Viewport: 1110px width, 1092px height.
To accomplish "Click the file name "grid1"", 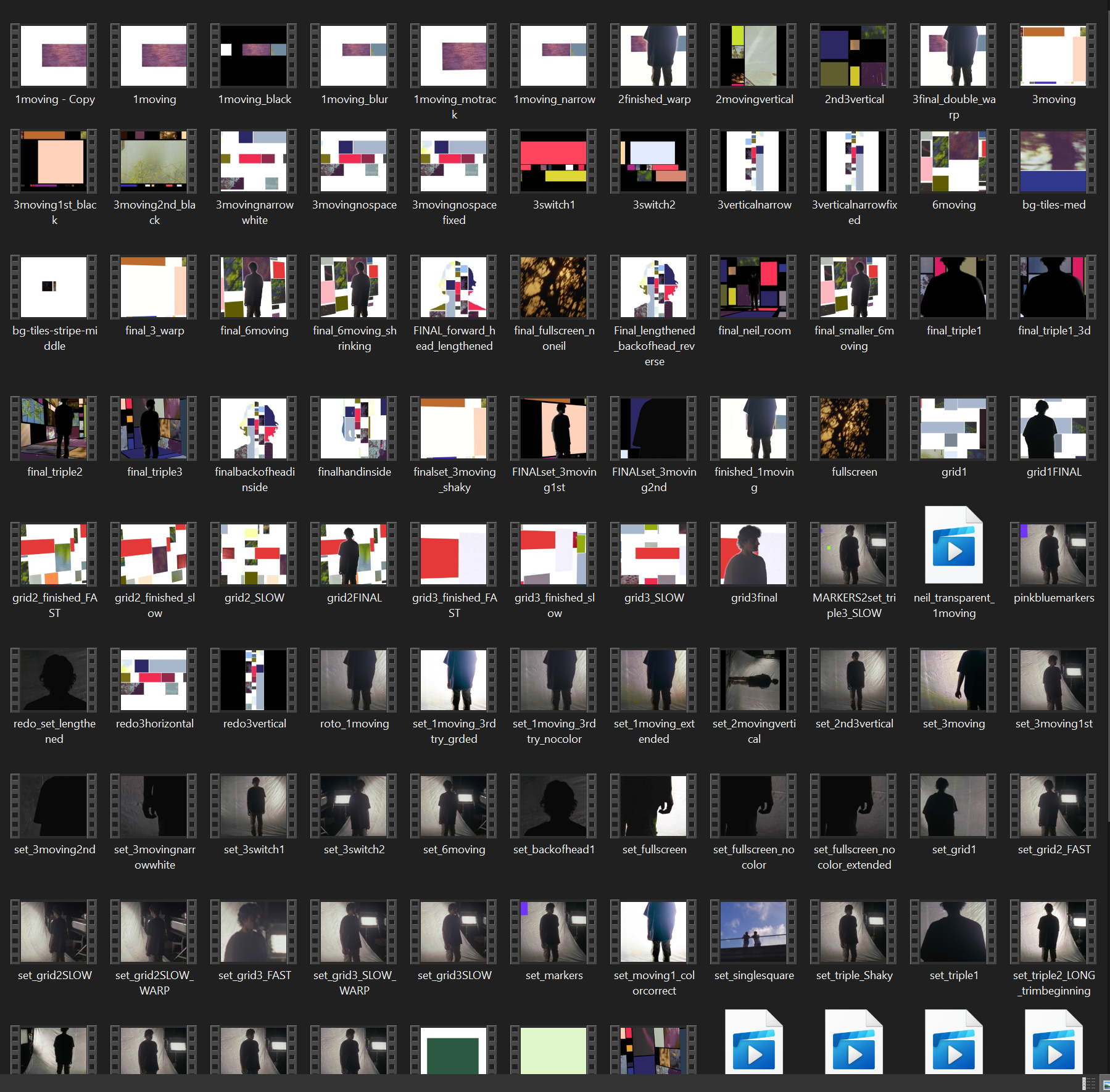I will [954, 472].
